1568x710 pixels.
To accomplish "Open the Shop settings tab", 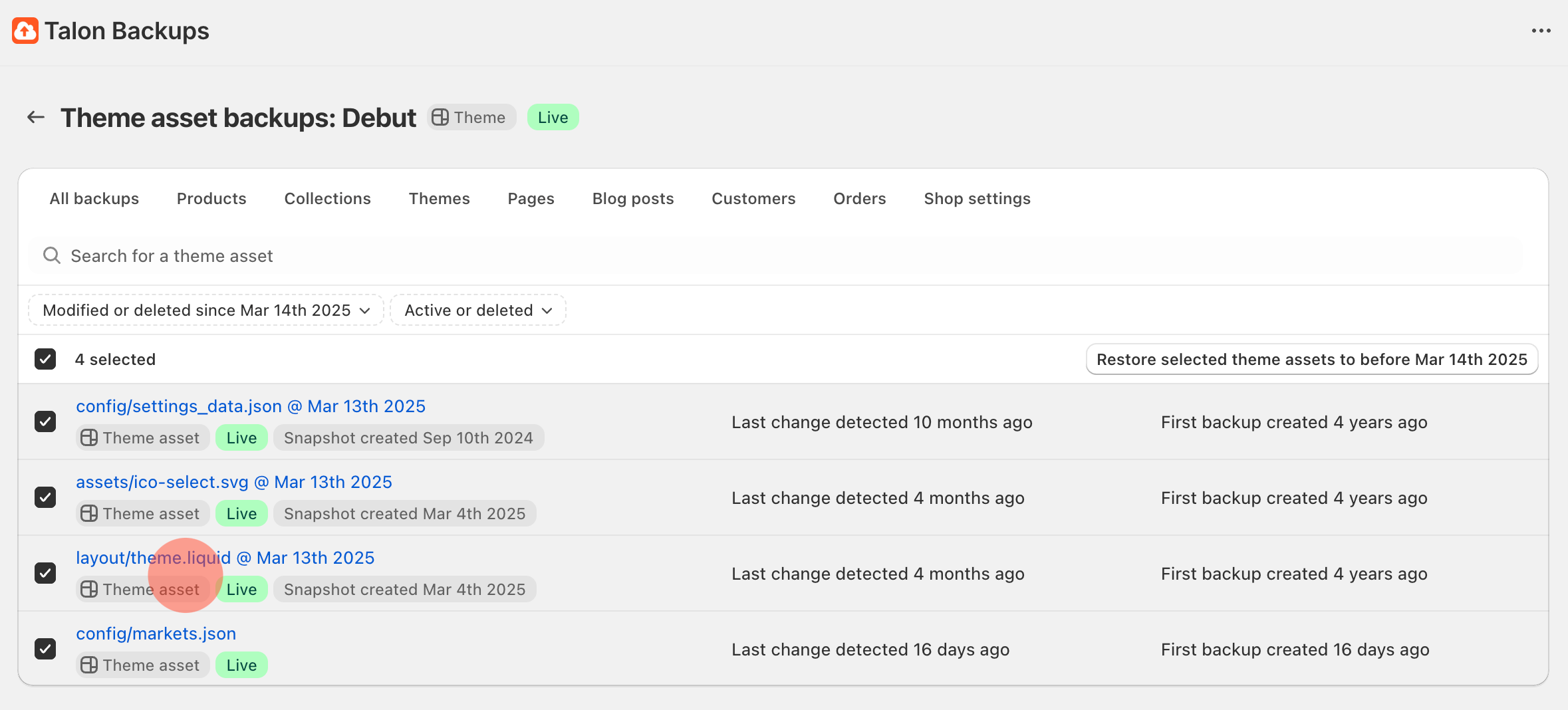I will pos(977,199).
